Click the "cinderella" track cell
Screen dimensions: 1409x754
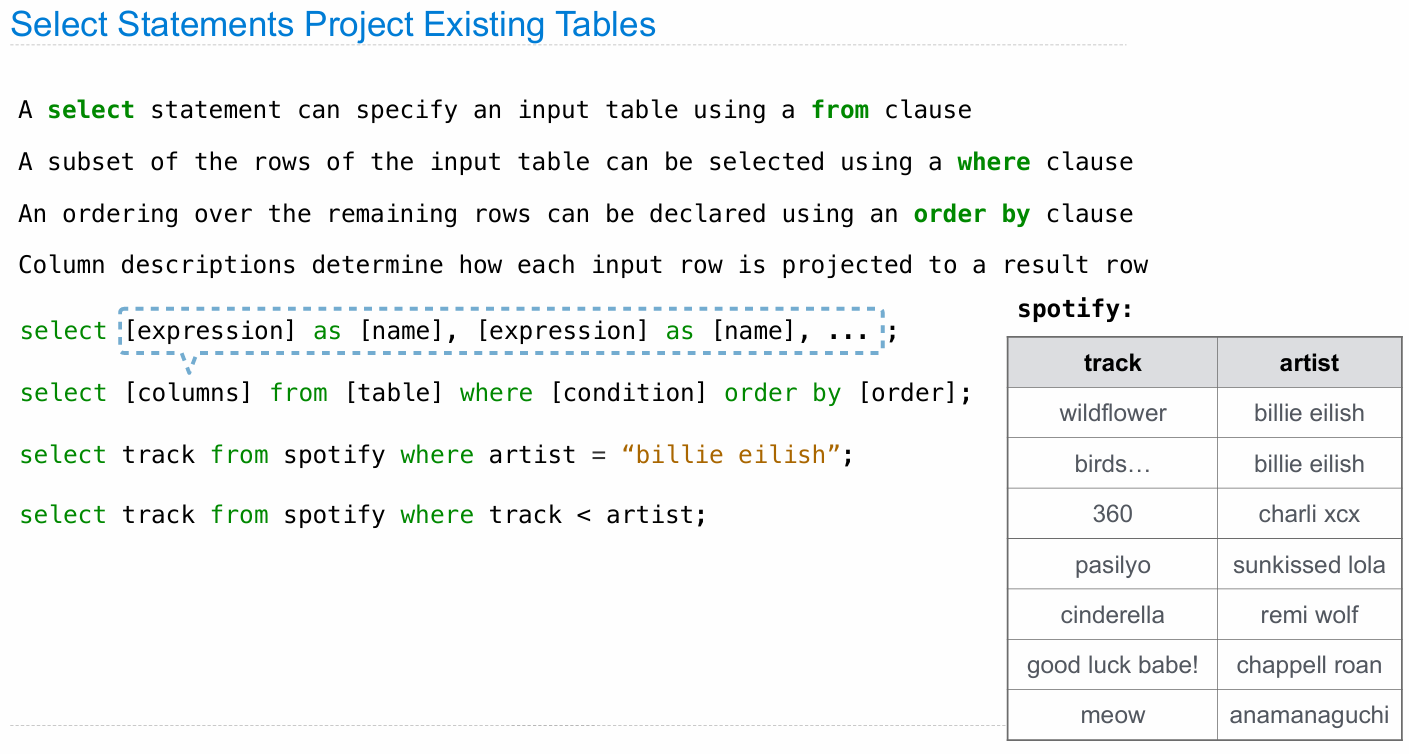point(1112,615)
